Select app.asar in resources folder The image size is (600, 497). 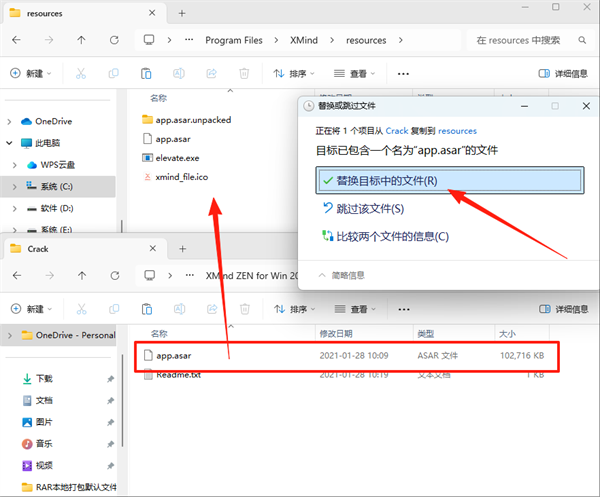166,139
